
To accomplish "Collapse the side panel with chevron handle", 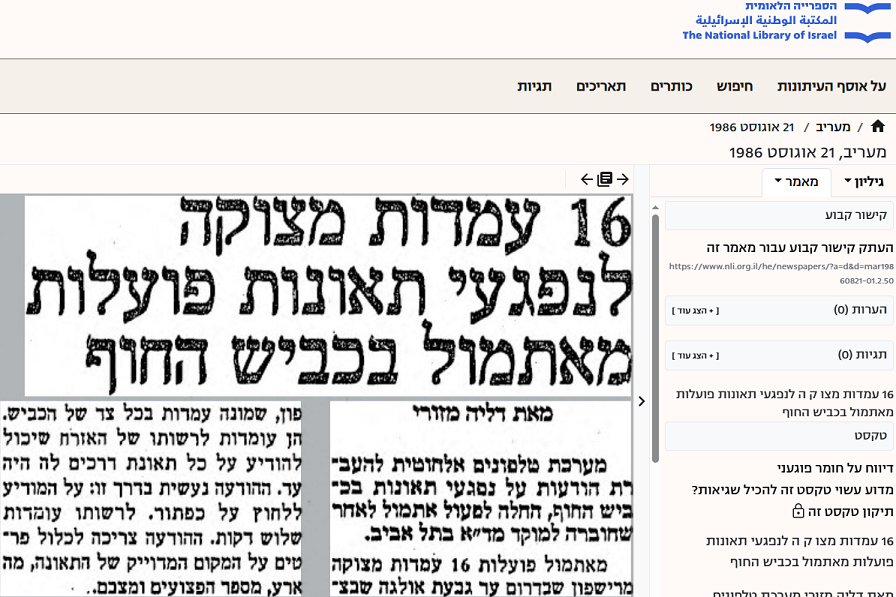I will point(641,401).
